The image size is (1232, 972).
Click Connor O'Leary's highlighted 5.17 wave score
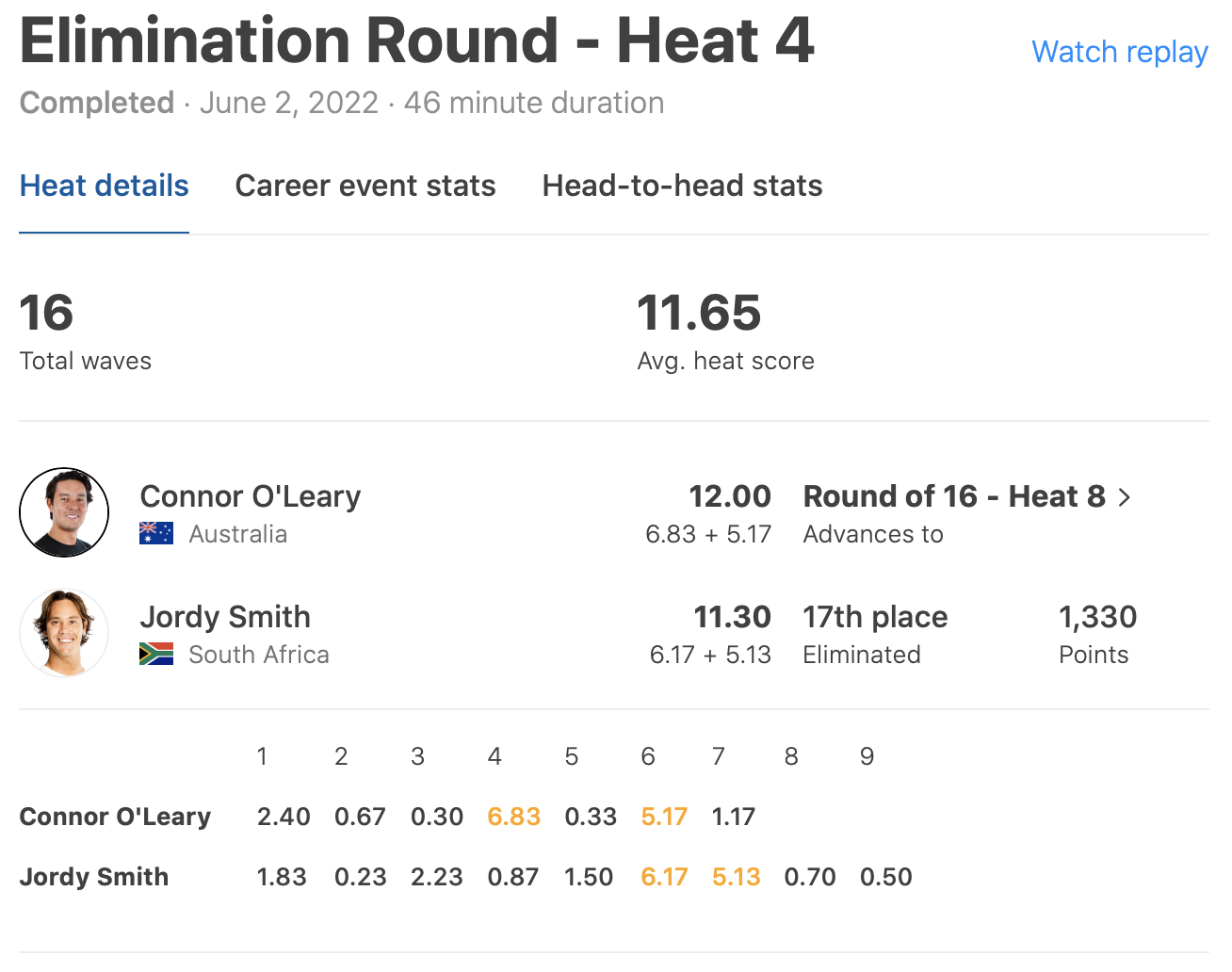pyautogui.click(x=664, y=817)
